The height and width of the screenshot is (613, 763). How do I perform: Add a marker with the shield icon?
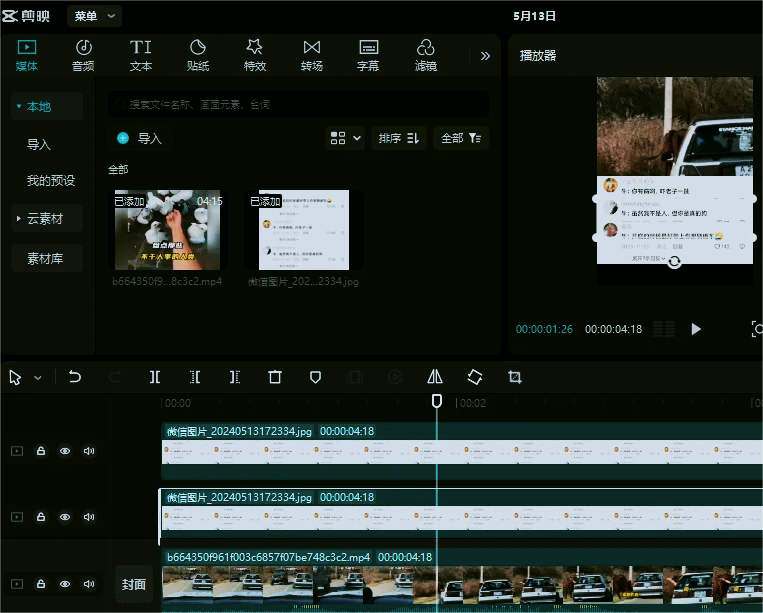315,377
